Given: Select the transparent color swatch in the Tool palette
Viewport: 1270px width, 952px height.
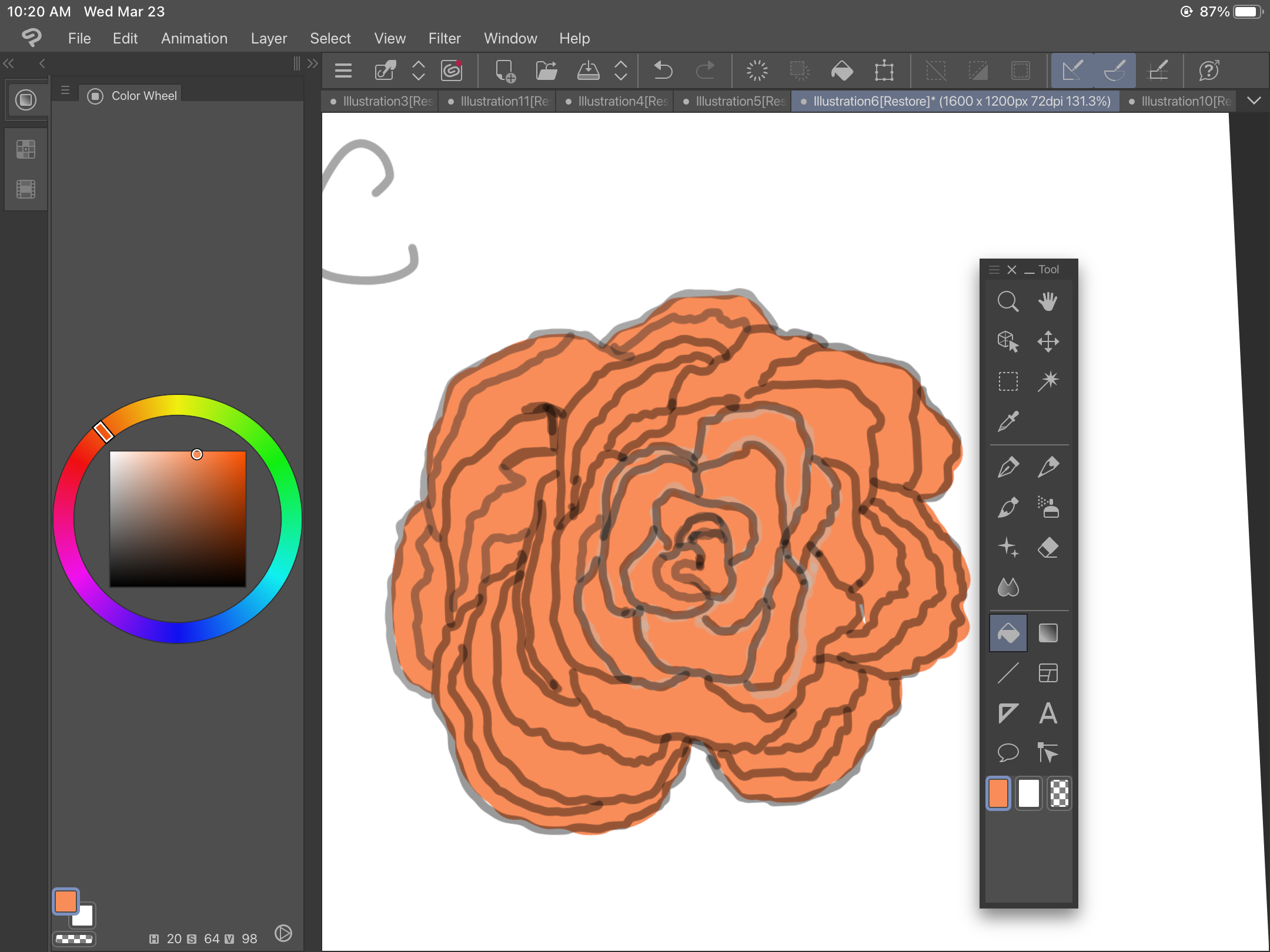Looking at the screenshot, I should click(1059, 794).
